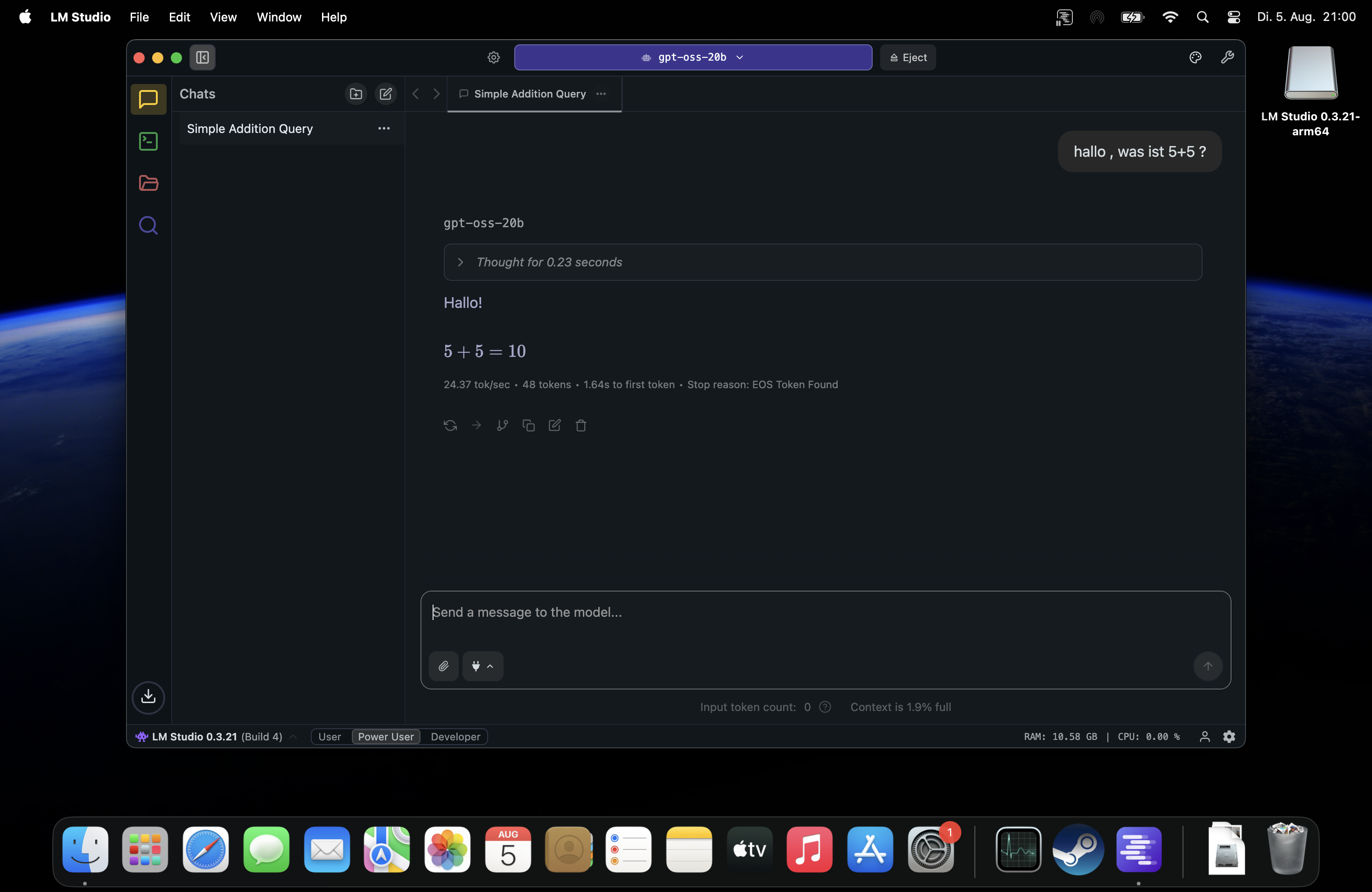Expand the LM Studio version menu chevron
This screenshot has height=892, width=1372.
(293, 737)
